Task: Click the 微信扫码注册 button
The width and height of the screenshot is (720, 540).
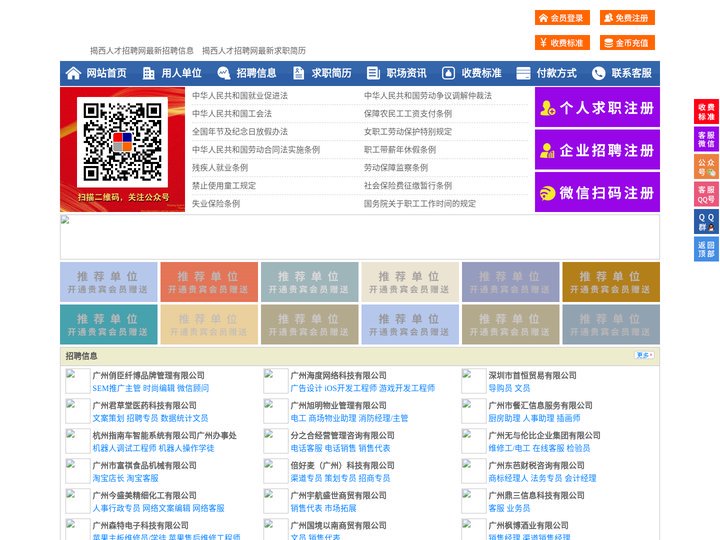Action: click(x=597, y=192)
